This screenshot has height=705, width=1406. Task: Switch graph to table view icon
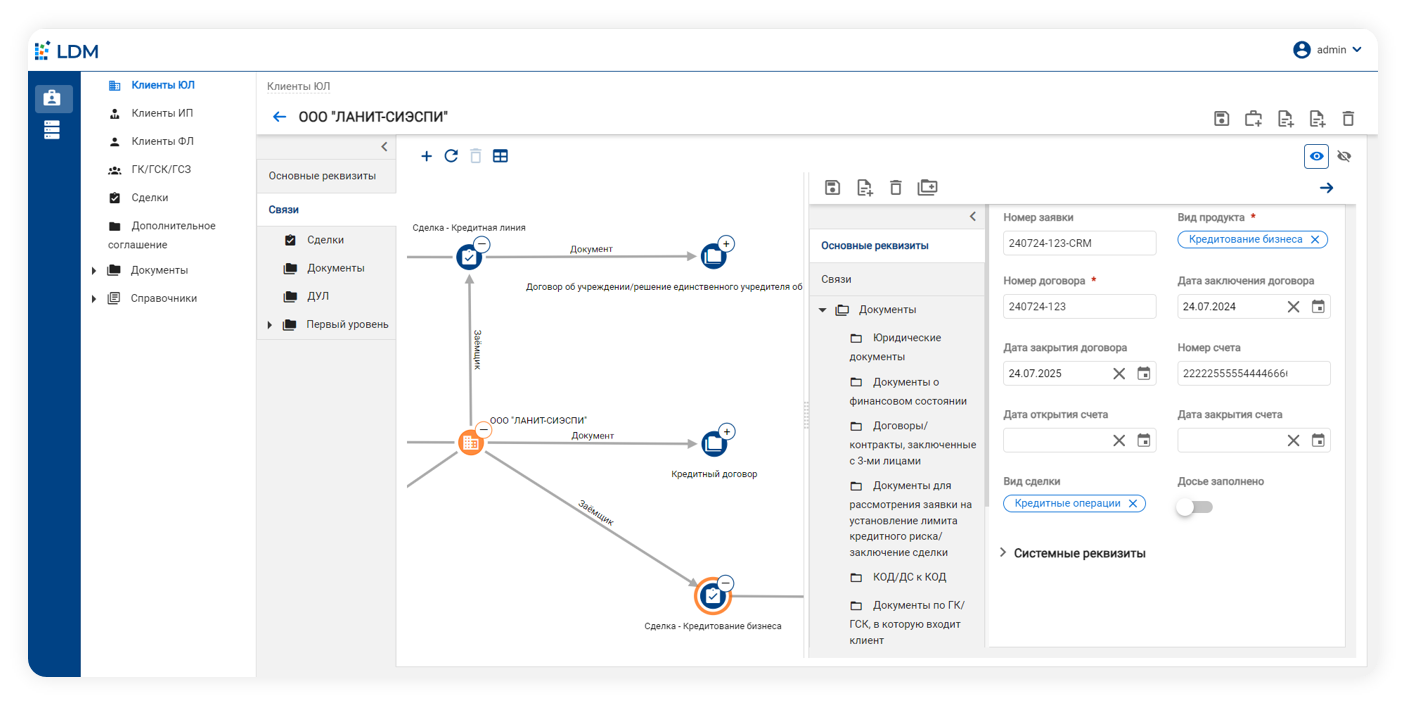500,156
